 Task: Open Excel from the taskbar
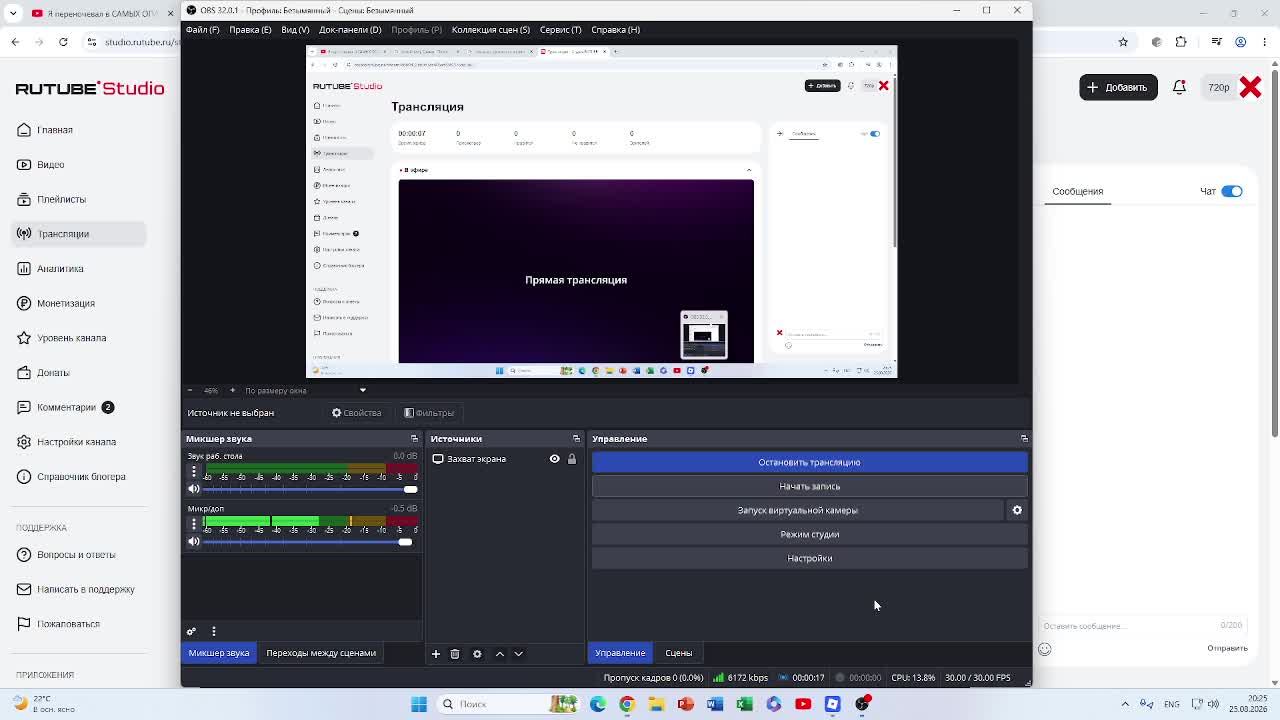tap(744, 704)
